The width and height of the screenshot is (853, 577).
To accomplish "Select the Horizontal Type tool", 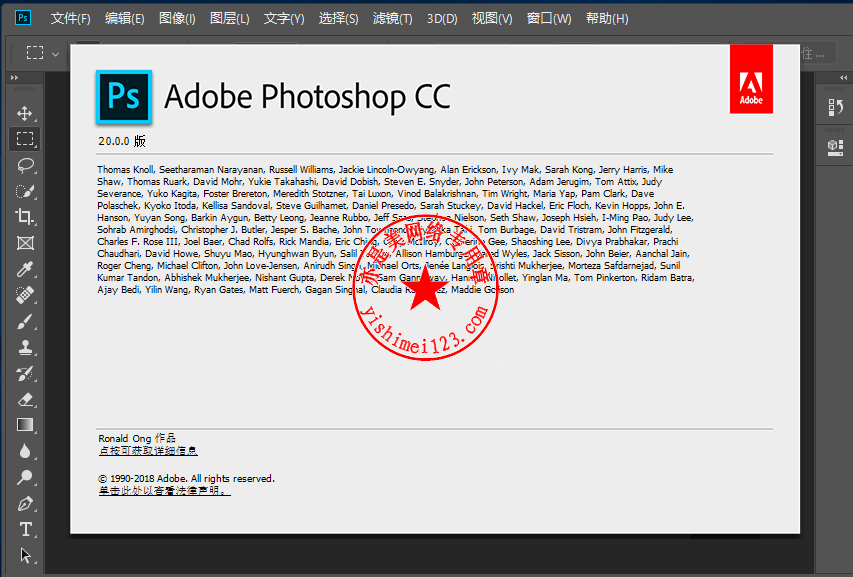I will point(25,529).
